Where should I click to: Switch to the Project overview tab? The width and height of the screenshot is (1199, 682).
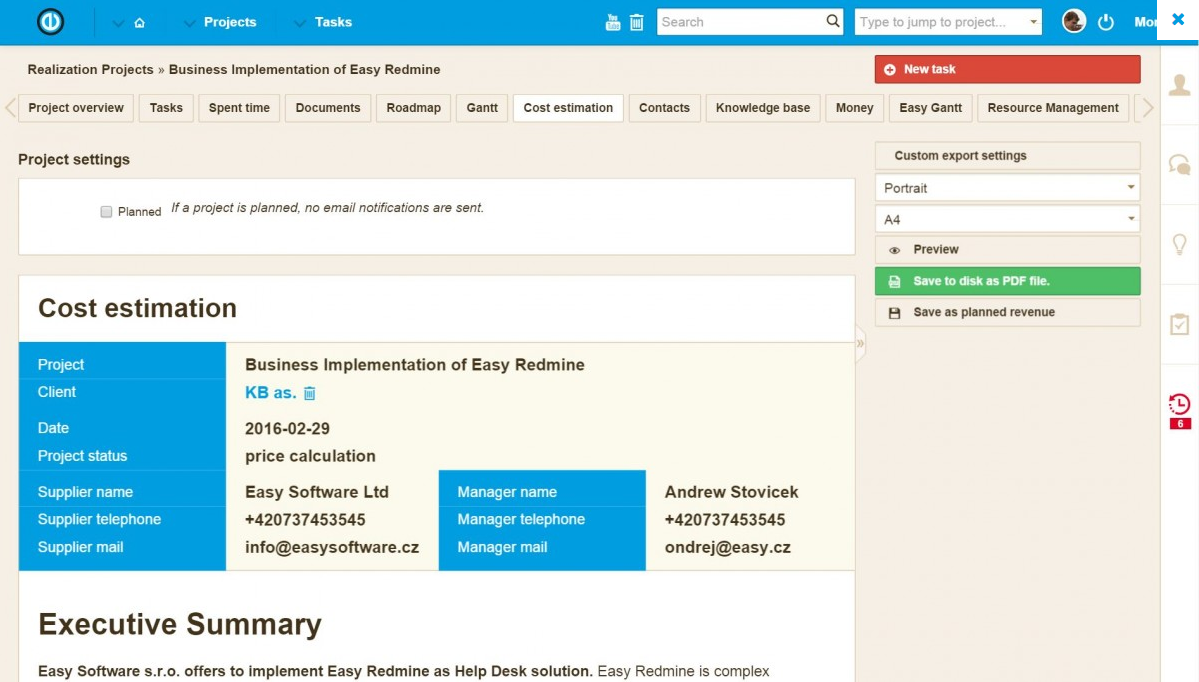76,108
